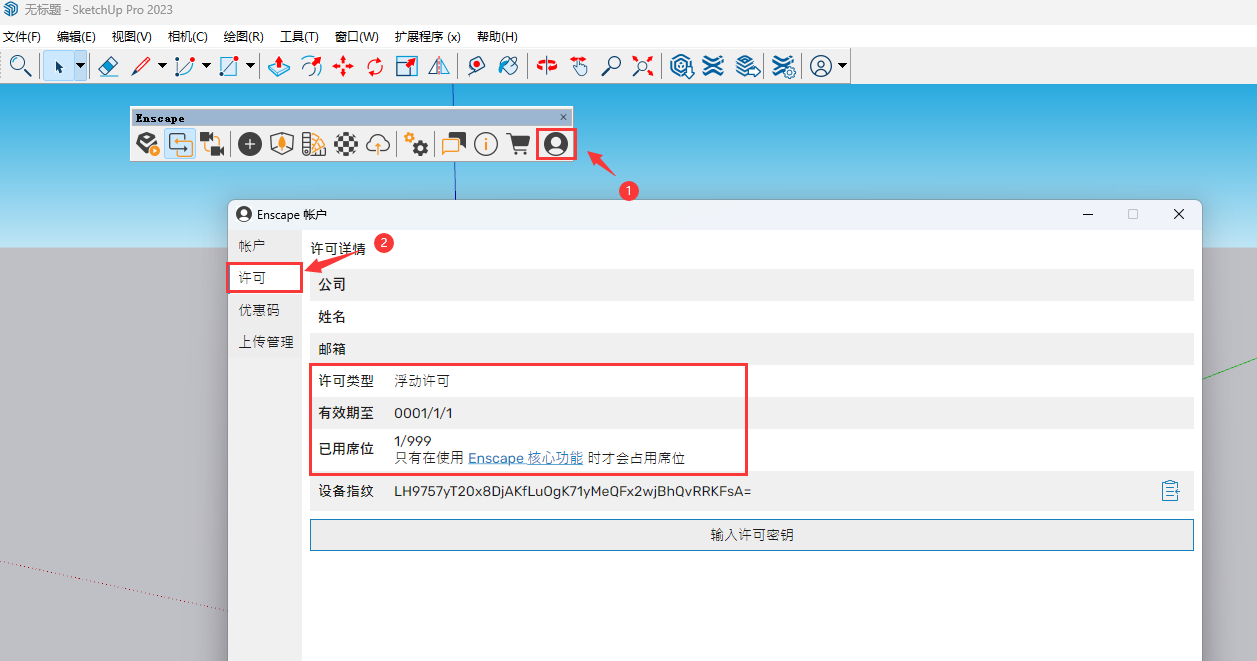This screenshot has width=1257, height=661.
Task: Click the Search magnifier in SketchUp toolbar
Action: click(19, 67)
